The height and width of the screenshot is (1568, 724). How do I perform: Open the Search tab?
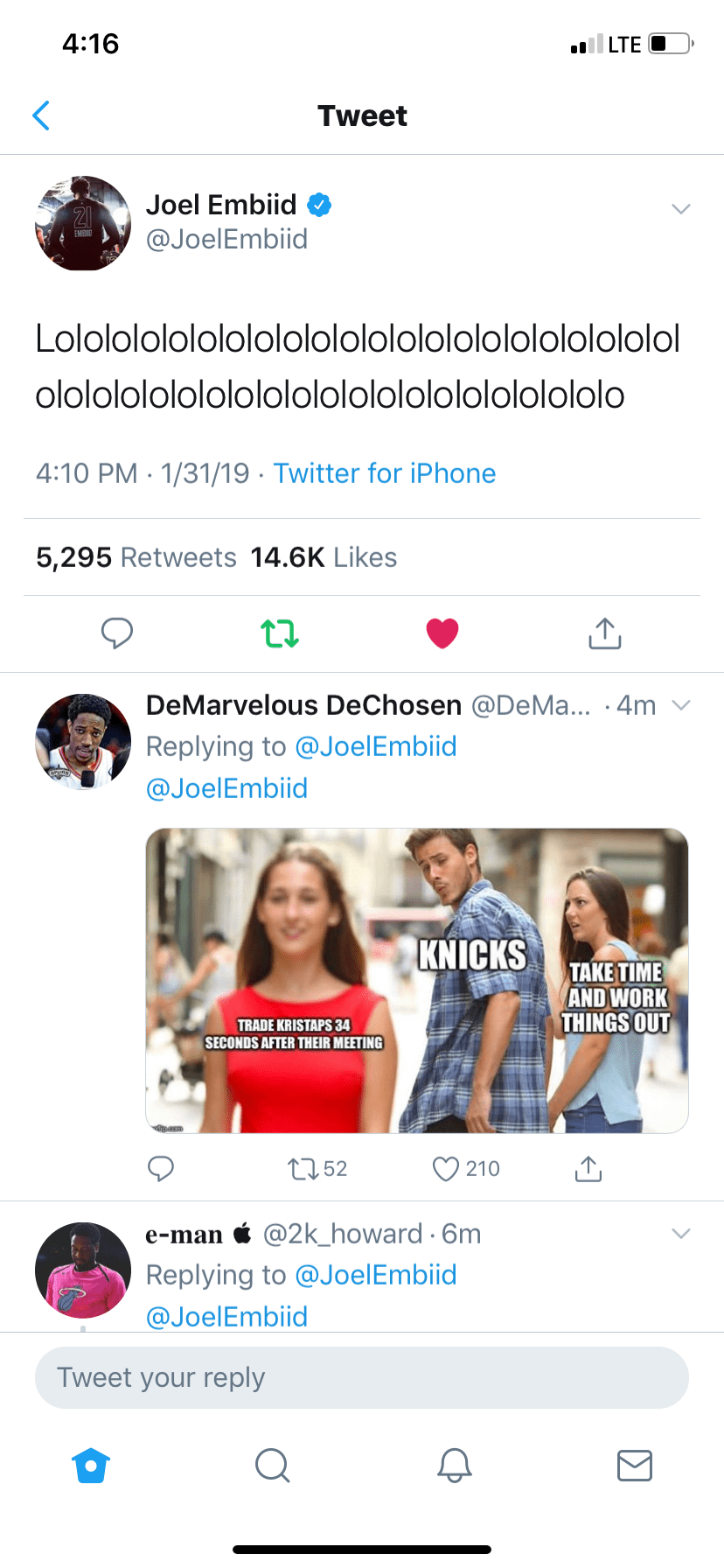point(272,1465)
